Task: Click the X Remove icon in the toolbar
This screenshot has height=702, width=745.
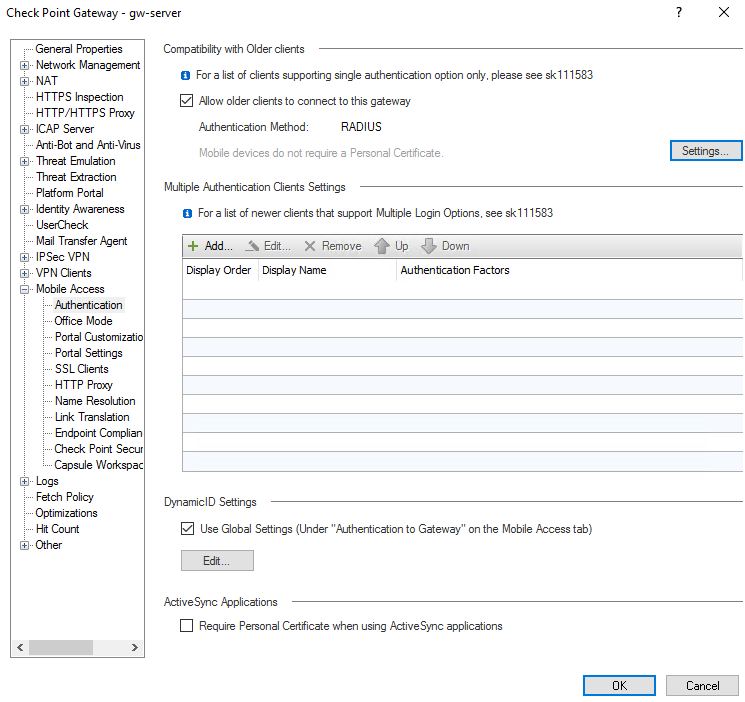Action: pyautogui.click(x=310, y=246)
